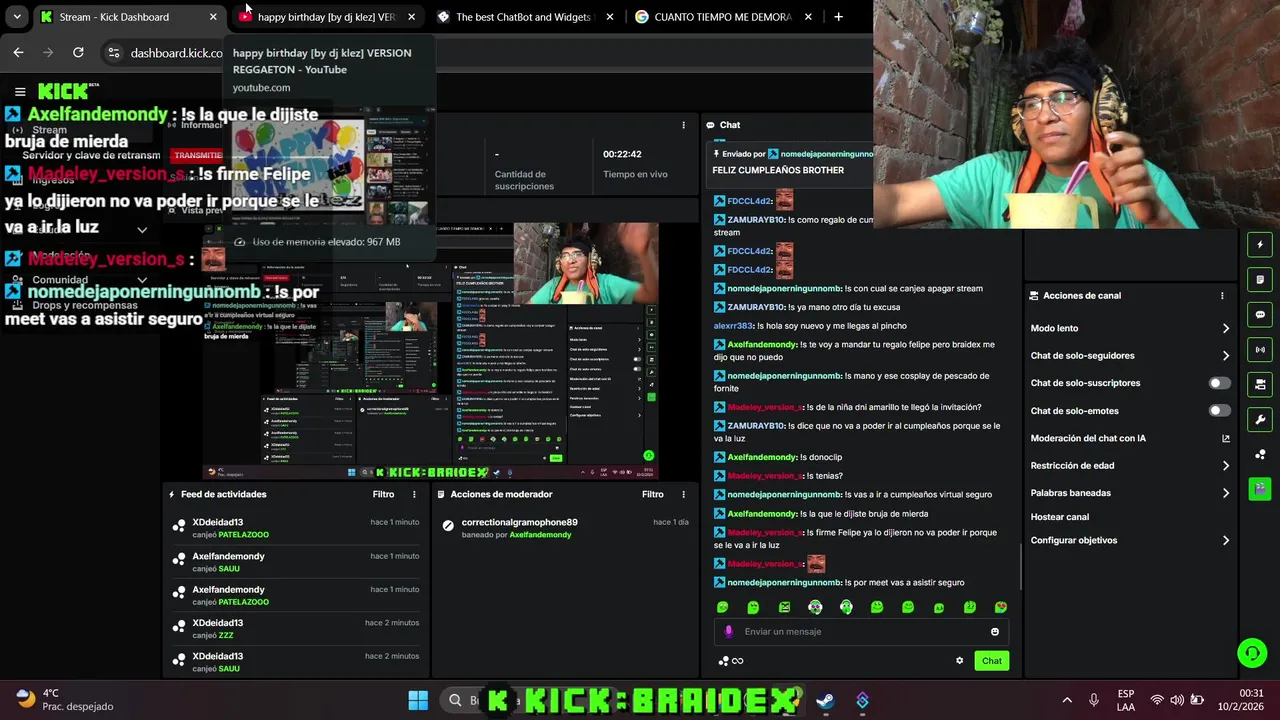Open the notes document sidebar icon
The image size is (1280, 720).
(1260, 279)
